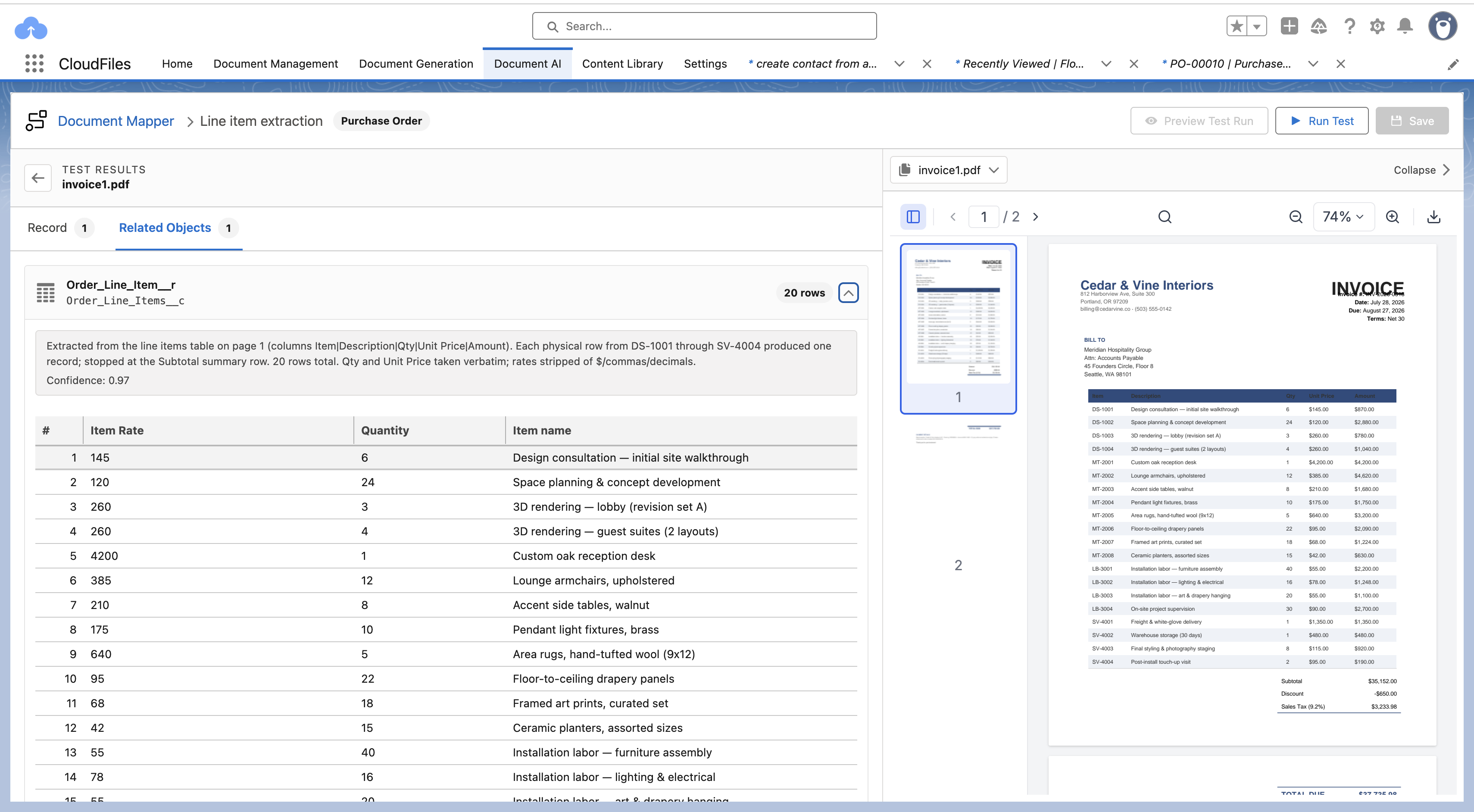Image resolution: width=1474 pixels, height=812 pixels.
Task: Expand 'create contact from a...' tab menu
Action: pyautogui.click(x=899, y=64)
